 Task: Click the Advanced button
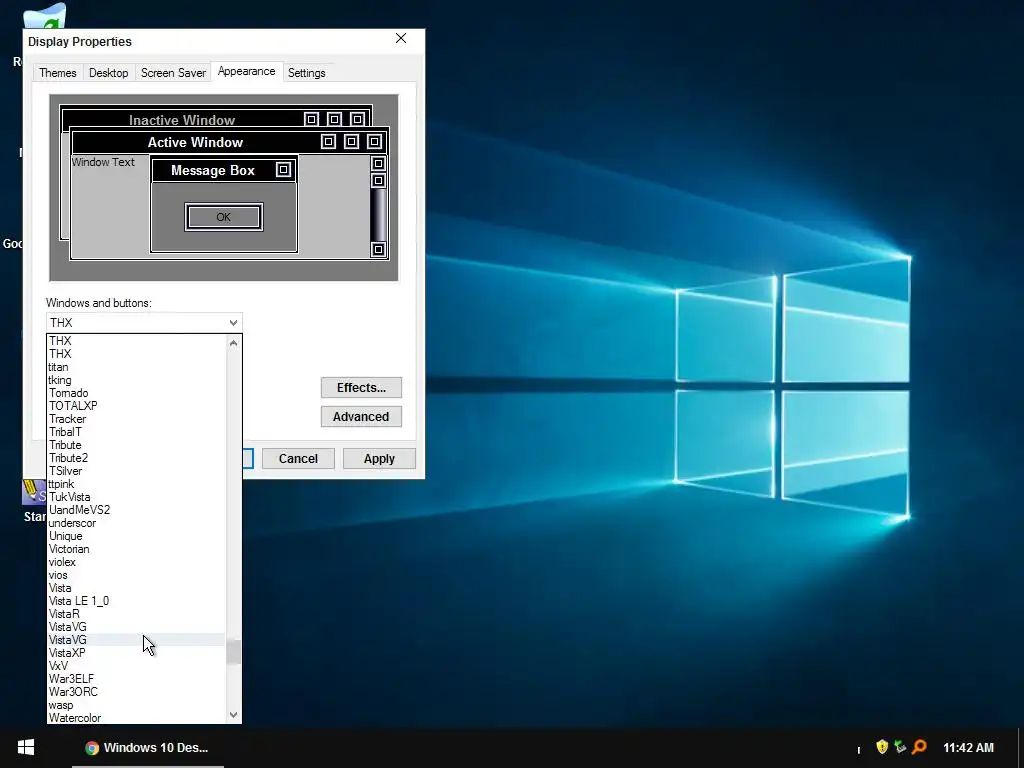[x=361, y=417]
